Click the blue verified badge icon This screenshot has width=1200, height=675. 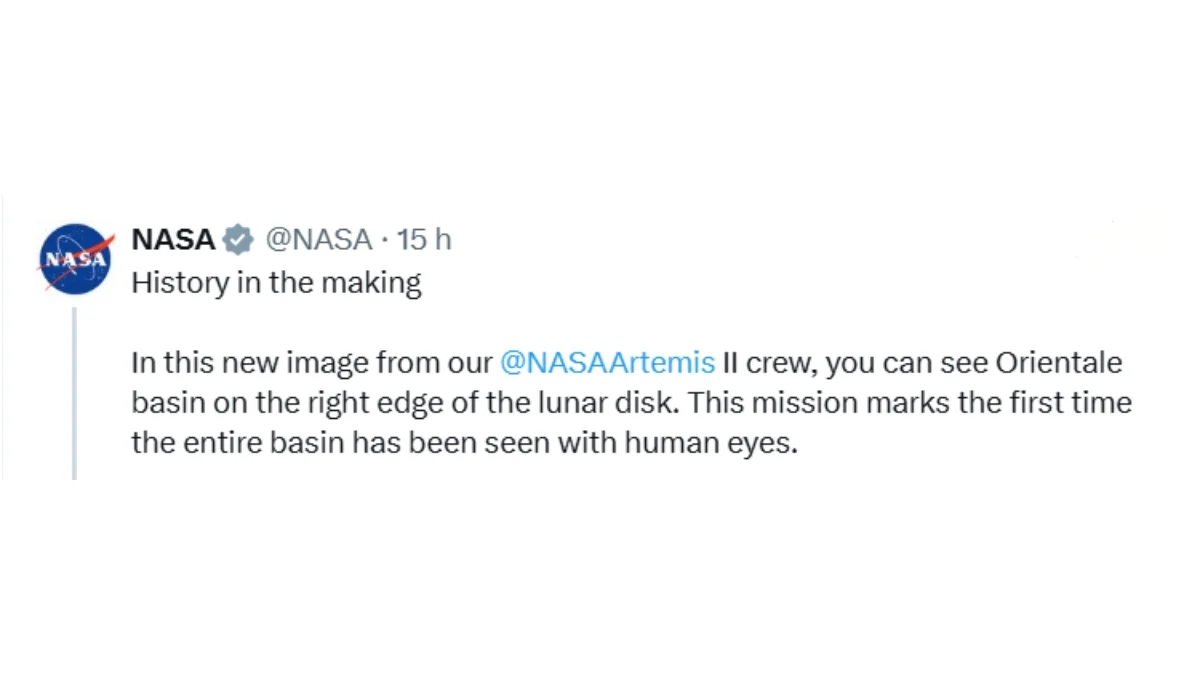(237, 240)
